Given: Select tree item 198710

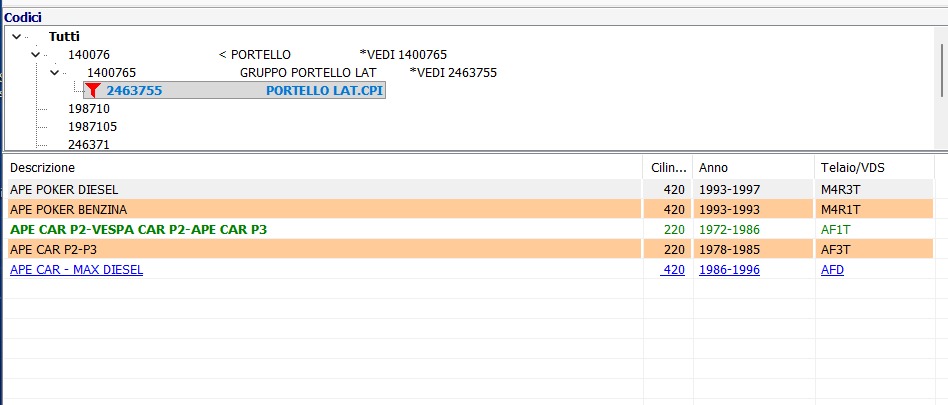Looking at the screenshot, I should tap(89, 109).
